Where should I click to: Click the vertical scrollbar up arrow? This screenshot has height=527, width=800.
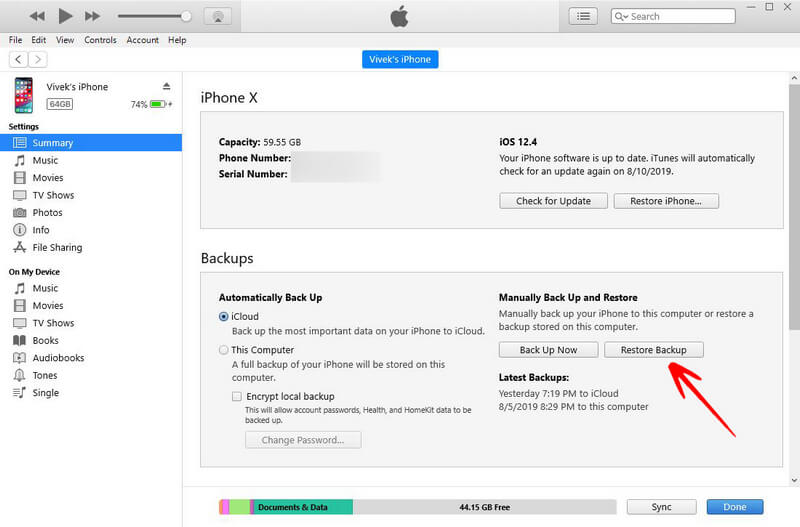794,78
